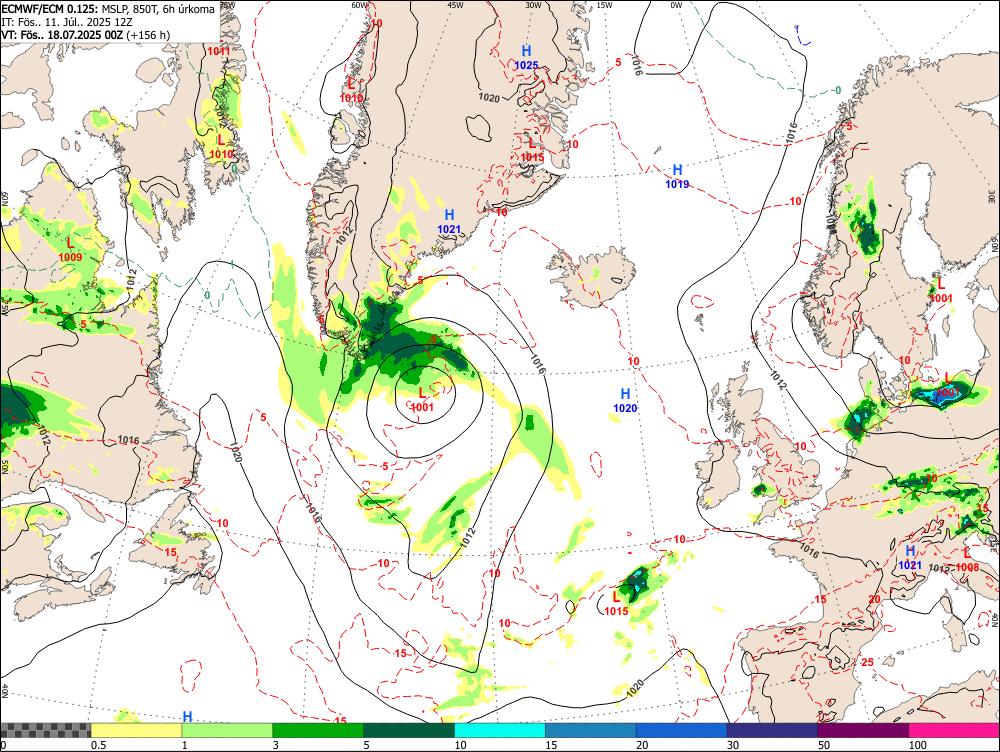Click the H 1021 high over southern Greenland
This screenshot has width=1000, height=752.
point(449,221)
